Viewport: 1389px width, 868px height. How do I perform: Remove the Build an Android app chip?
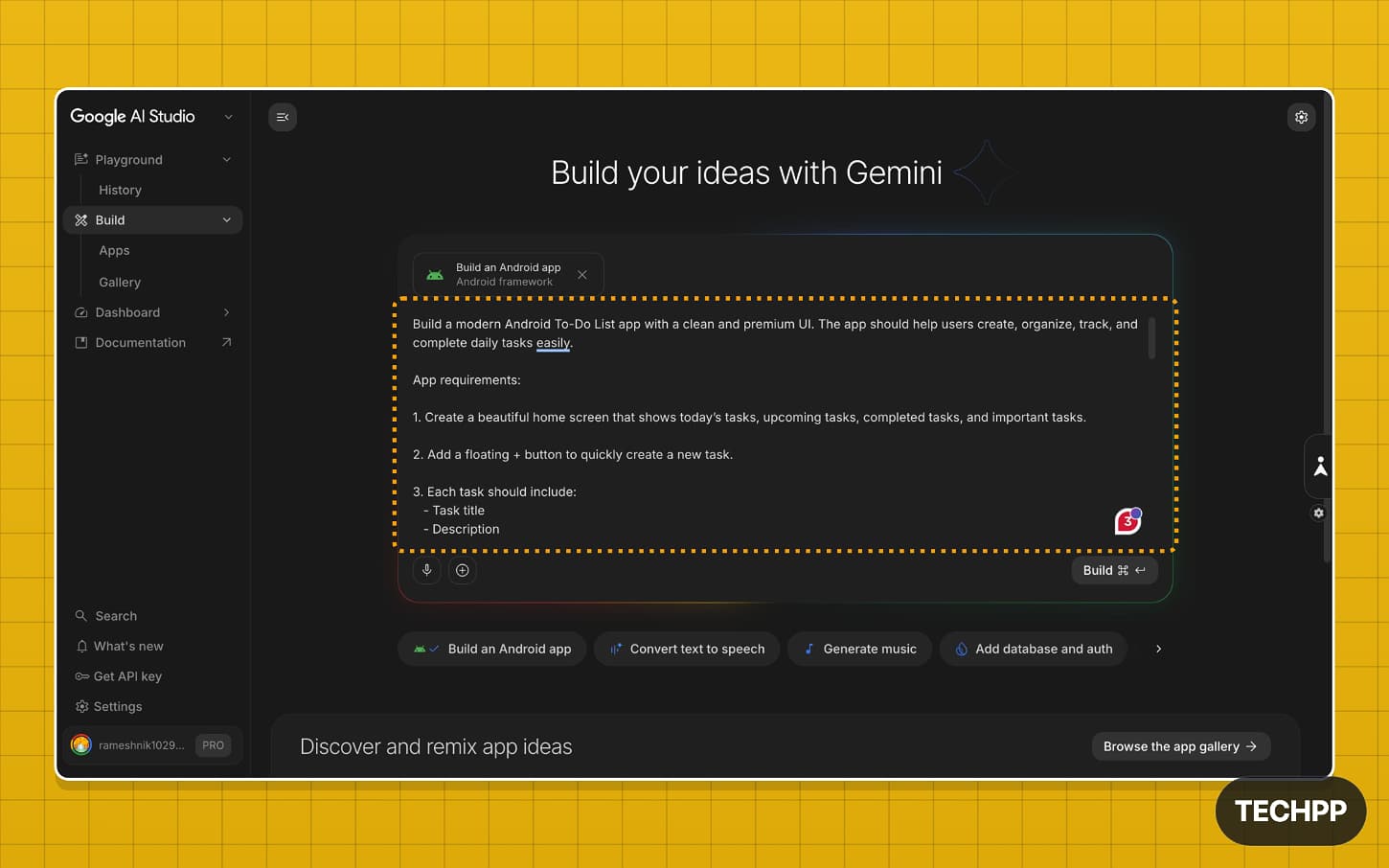tap(582, 275)
